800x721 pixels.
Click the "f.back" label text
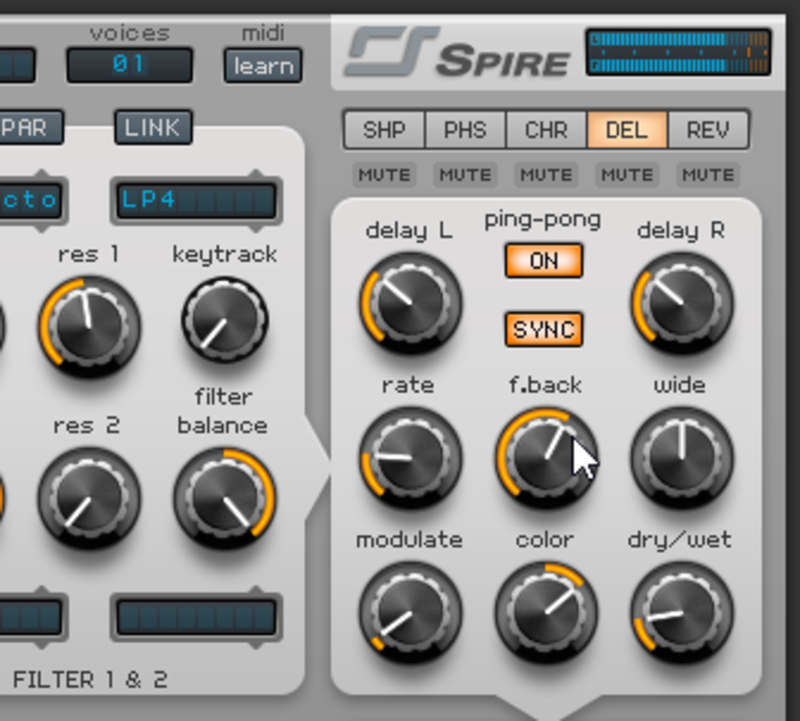(545, 385)
